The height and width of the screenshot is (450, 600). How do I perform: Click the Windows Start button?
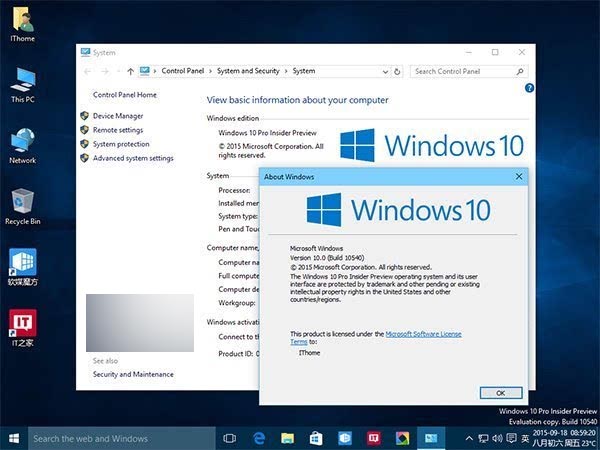click(14, 438)
